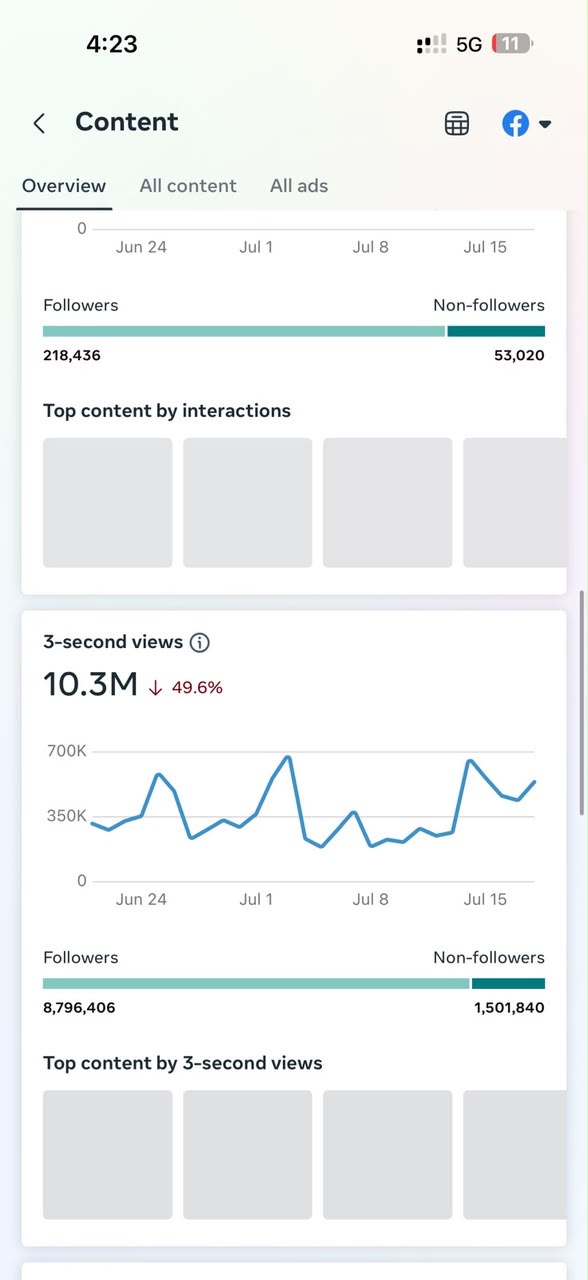
Task: Switch to the All ads tab
Action: 299,186
